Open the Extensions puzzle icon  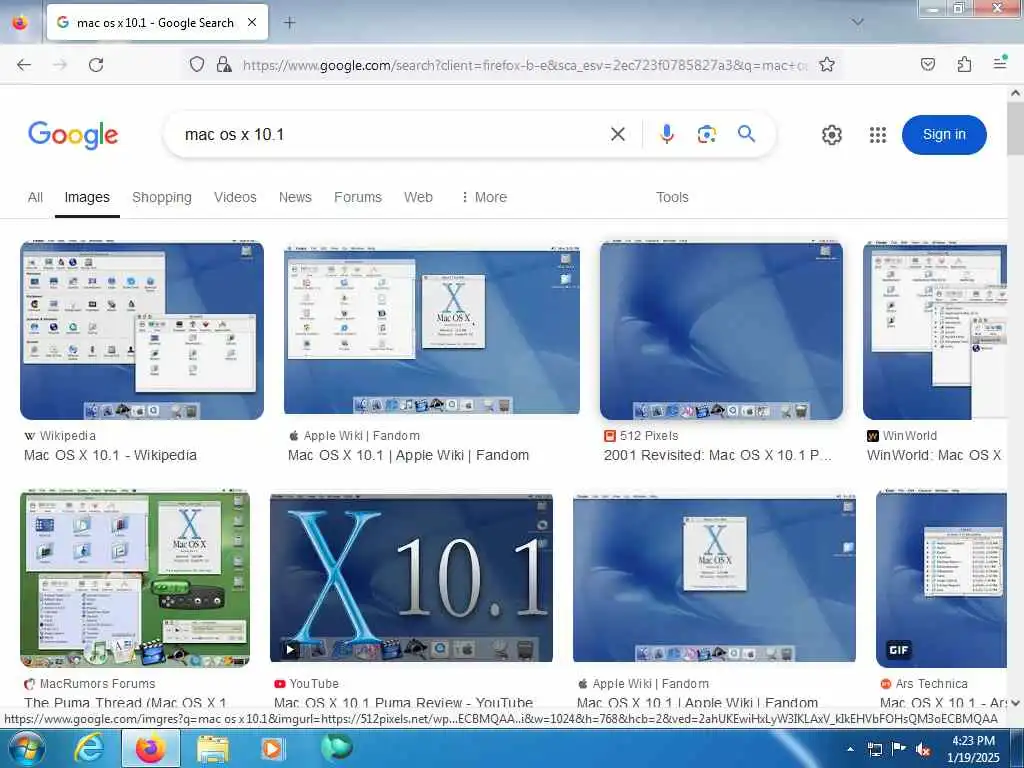[964, 64]
